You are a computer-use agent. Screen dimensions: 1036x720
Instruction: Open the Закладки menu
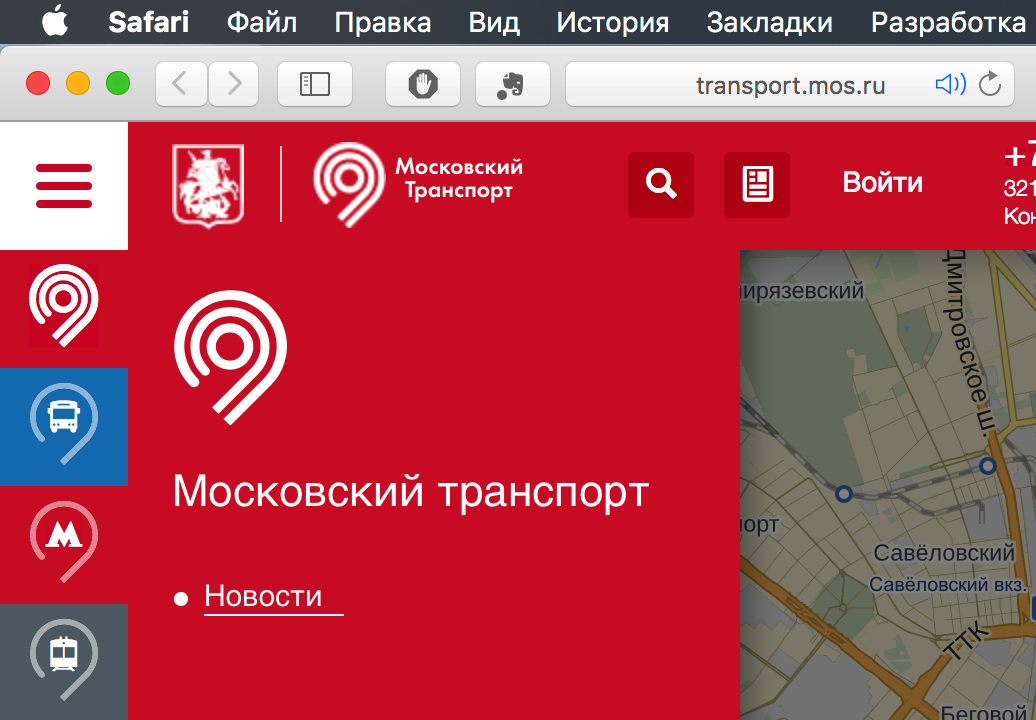pos(770,22)
